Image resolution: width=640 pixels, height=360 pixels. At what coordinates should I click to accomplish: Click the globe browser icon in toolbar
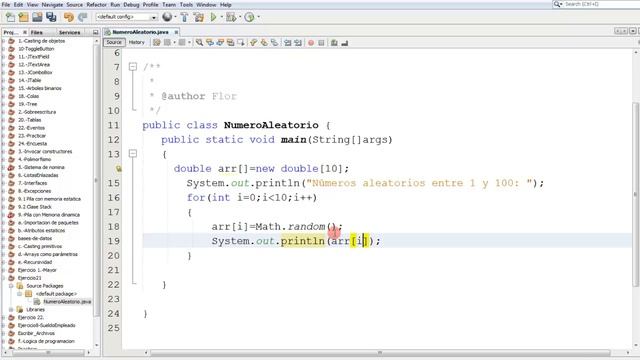click(167, 17)
